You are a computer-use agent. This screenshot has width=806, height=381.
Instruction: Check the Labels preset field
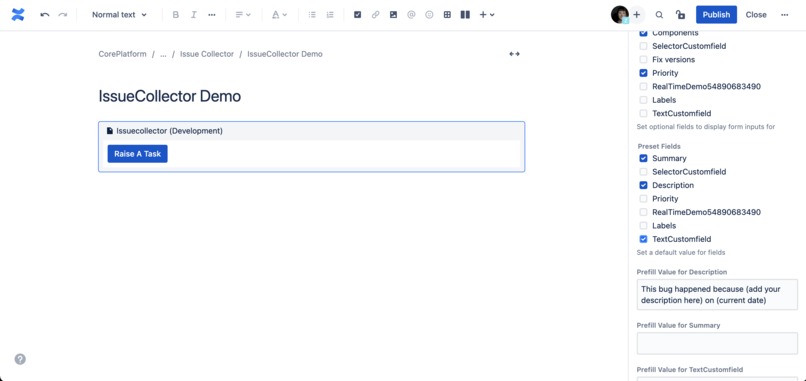643,226
